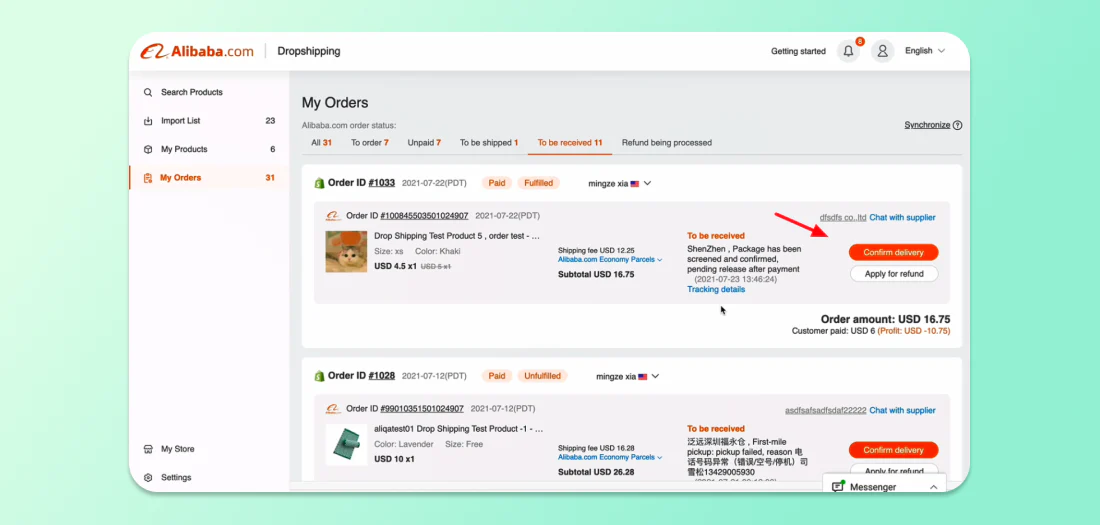This screenshot has height=525, width=1100.
Task: Click Drop Shipping Test Product 5 title
Action: [457, 237]
